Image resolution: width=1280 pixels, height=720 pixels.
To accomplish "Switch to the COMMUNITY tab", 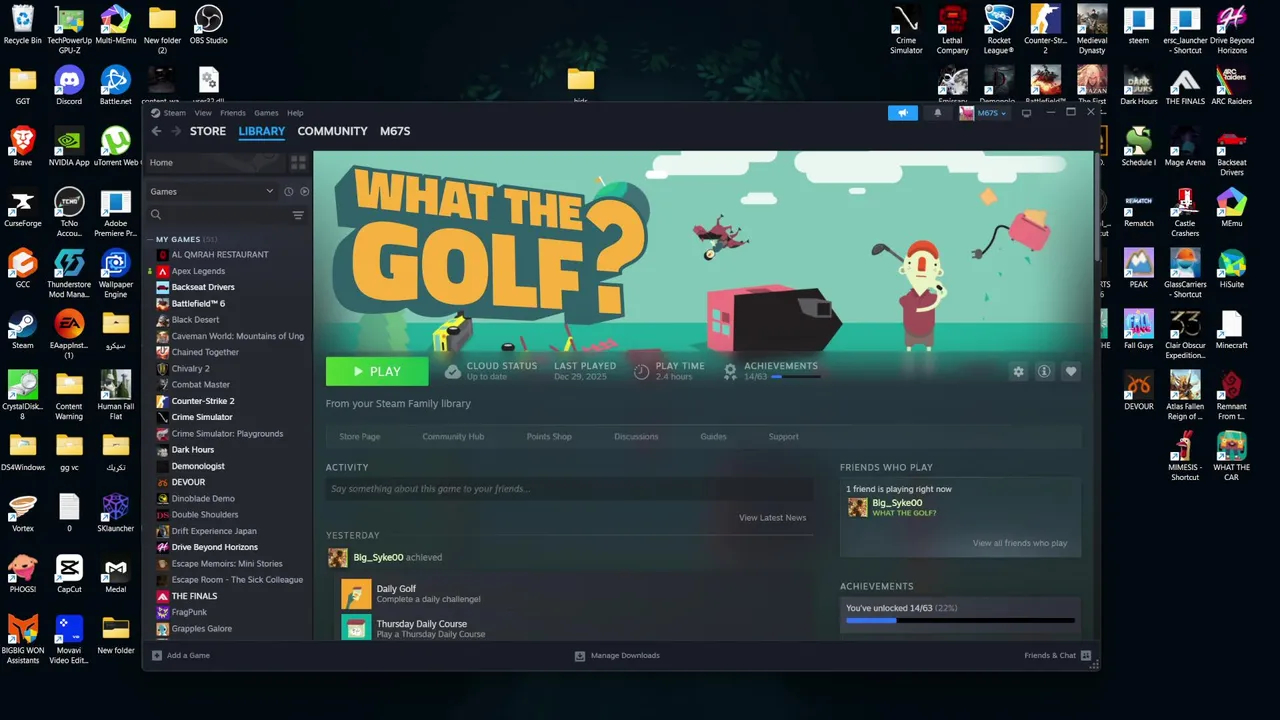I will (332, 131).
